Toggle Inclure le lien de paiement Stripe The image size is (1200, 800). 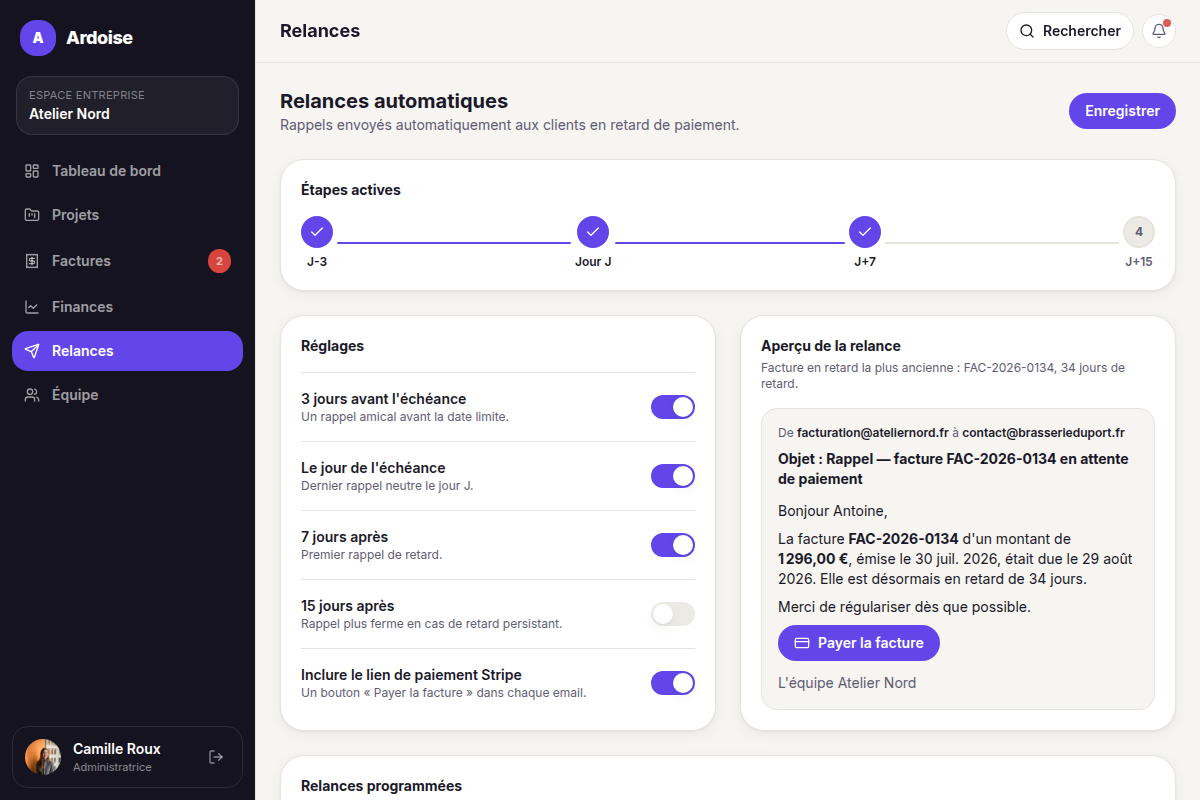673,683
